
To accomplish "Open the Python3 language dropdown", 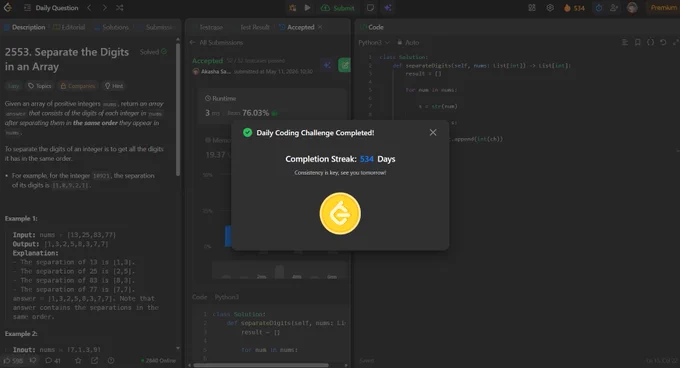I will pos(374,42).
